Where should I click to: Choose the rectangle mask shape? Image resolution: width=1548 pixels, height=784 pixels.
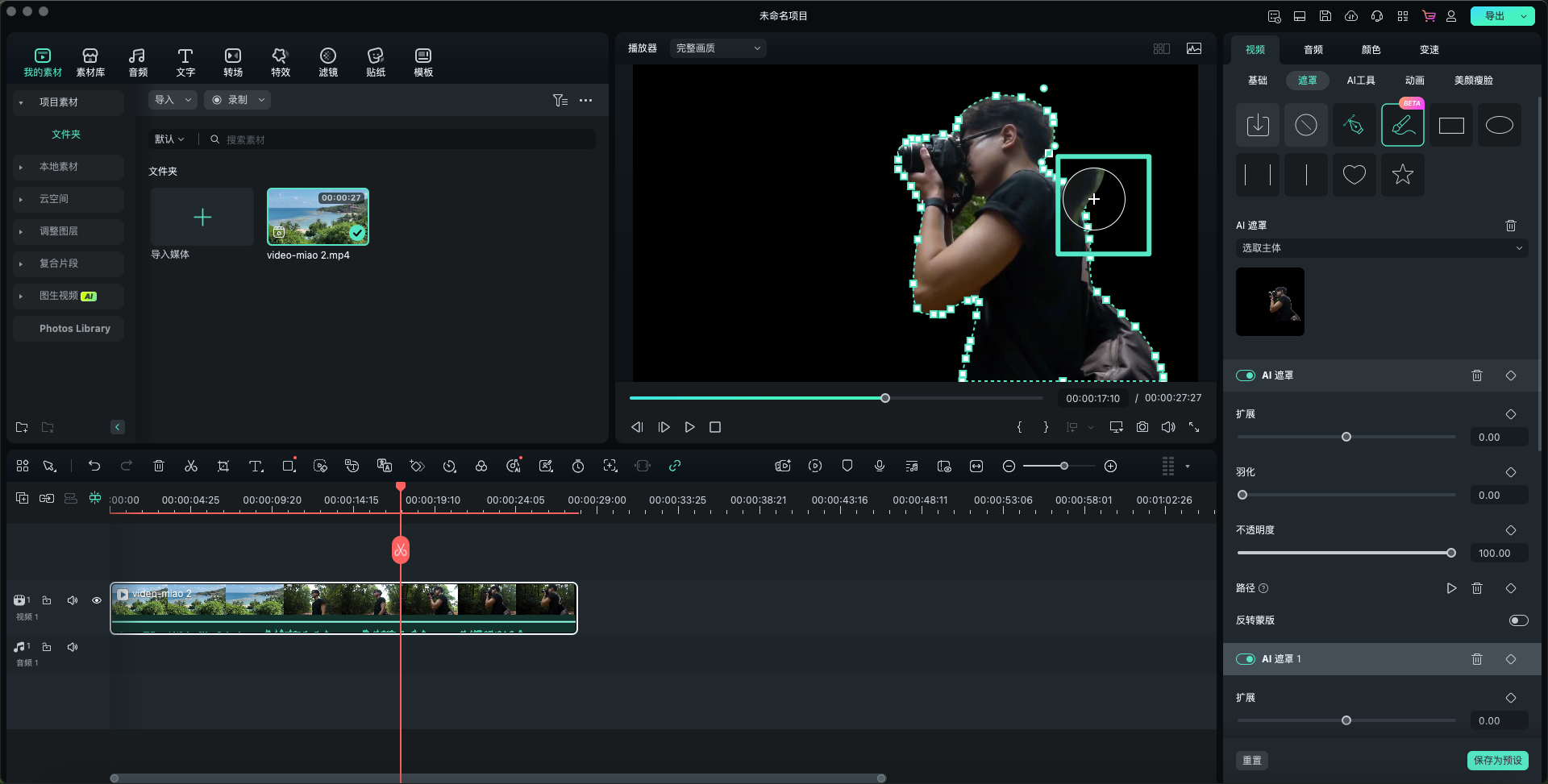[x=1450, y=126]
